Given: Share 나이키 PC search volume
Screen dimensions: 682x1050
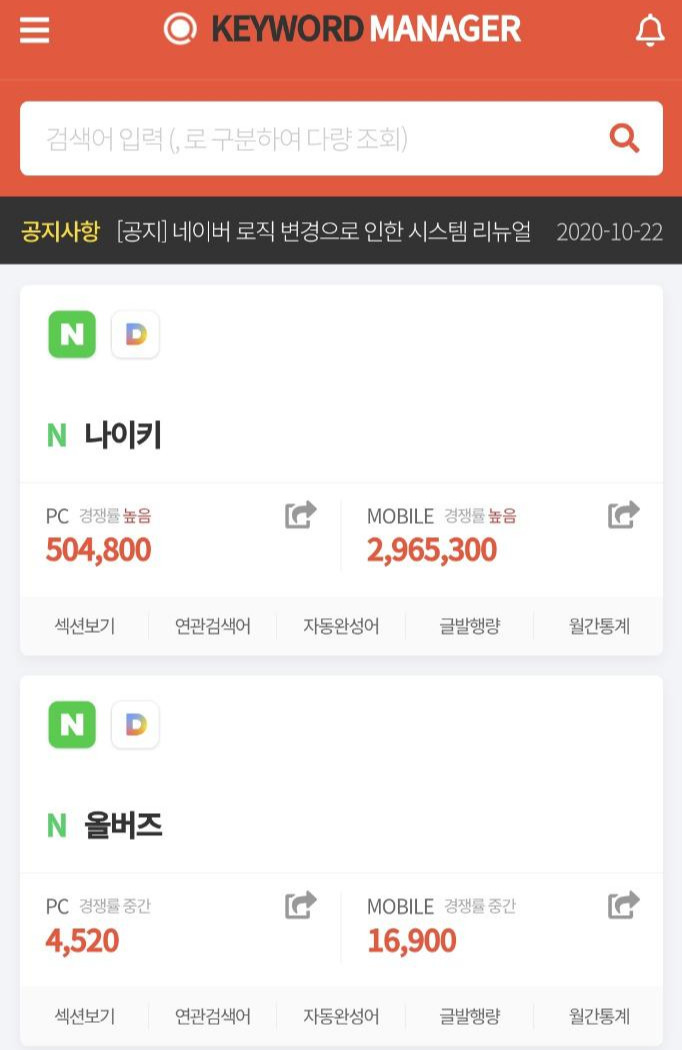Looking at the screenshot, I should [300, 515].
